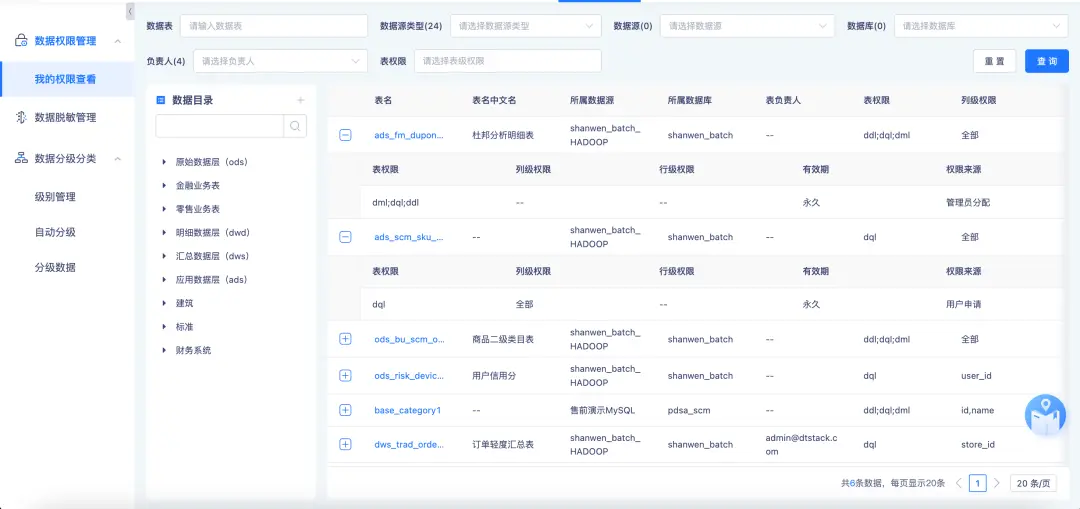Screen dimensions: 1080x509
Task: Expand the dws_trad_orde row
Action: click(345, 444)
